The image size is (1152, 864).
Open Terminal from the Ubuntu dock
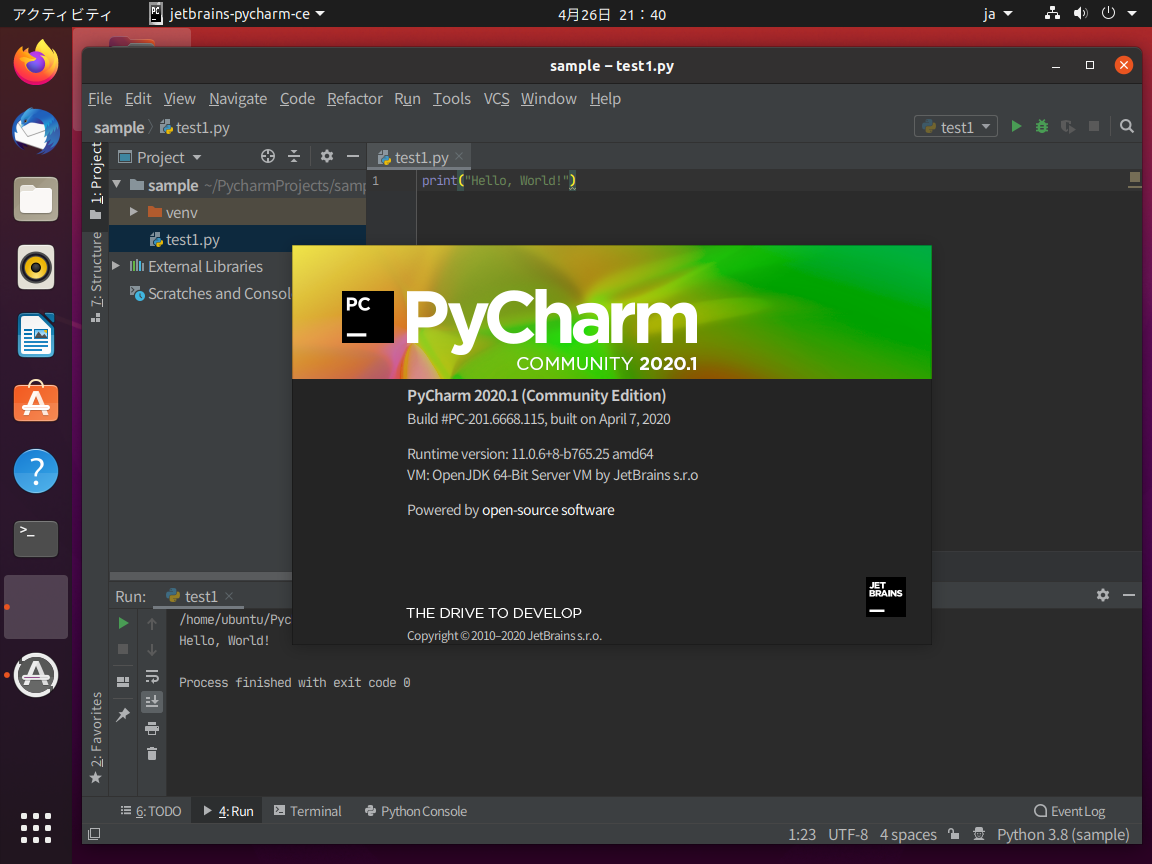point(36,539)
